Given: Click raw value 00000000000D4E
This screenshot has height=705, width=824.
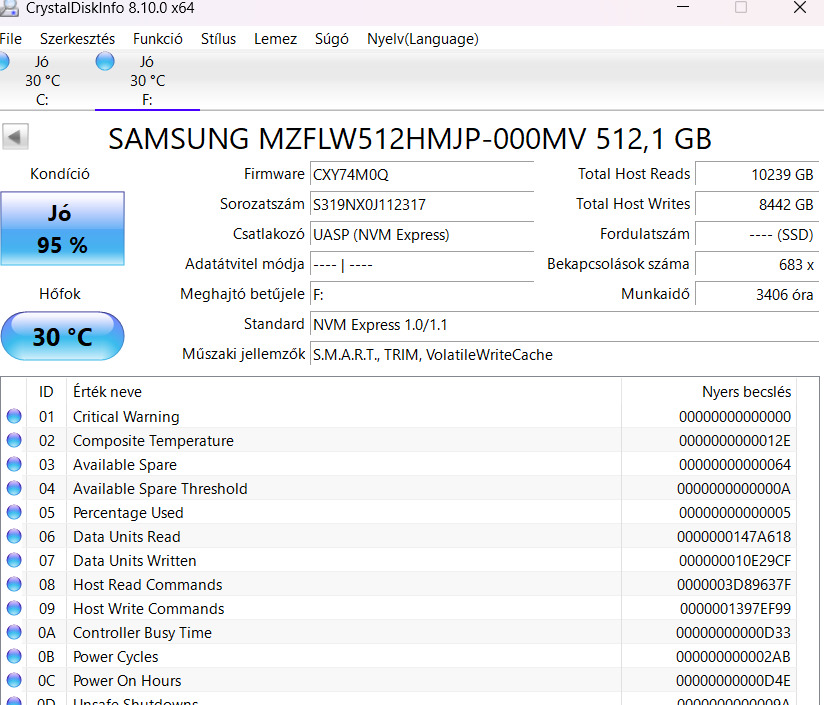Looking at the screenshot, I should point(733,680).
